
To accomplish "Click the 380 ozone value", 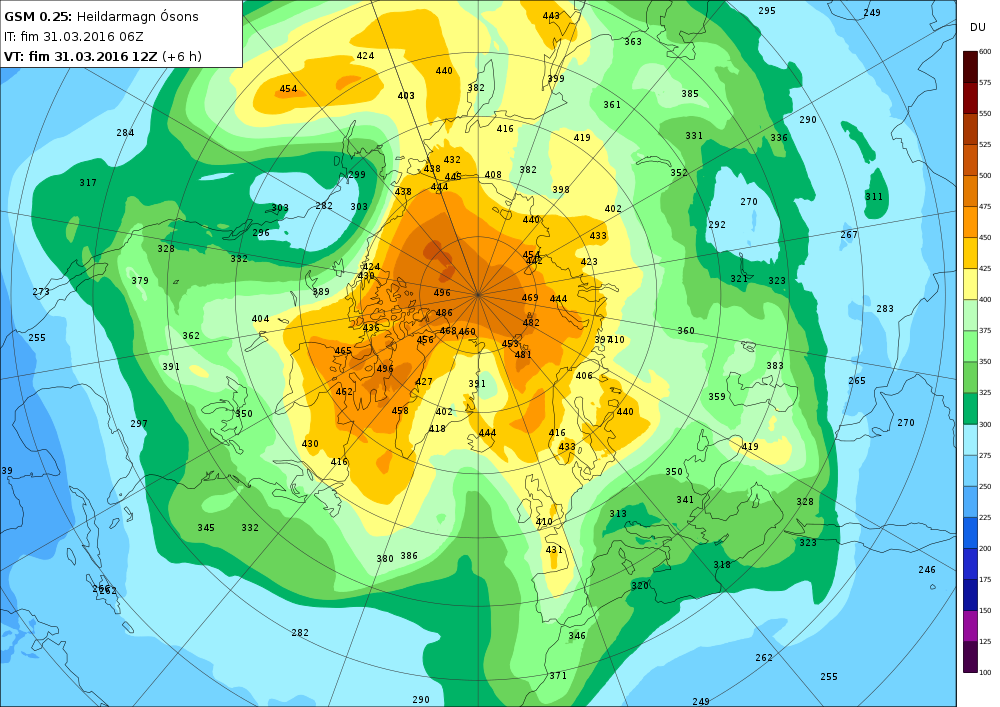I will (x=385, y=558).
